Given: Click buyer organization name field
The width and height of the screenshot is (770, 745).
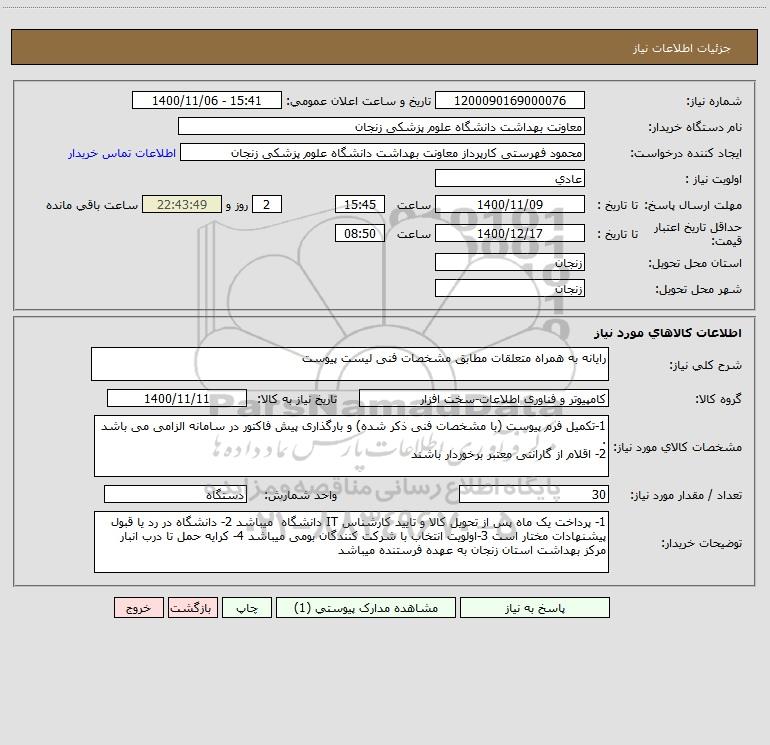Looking at the screenshot, I should 381,126.
